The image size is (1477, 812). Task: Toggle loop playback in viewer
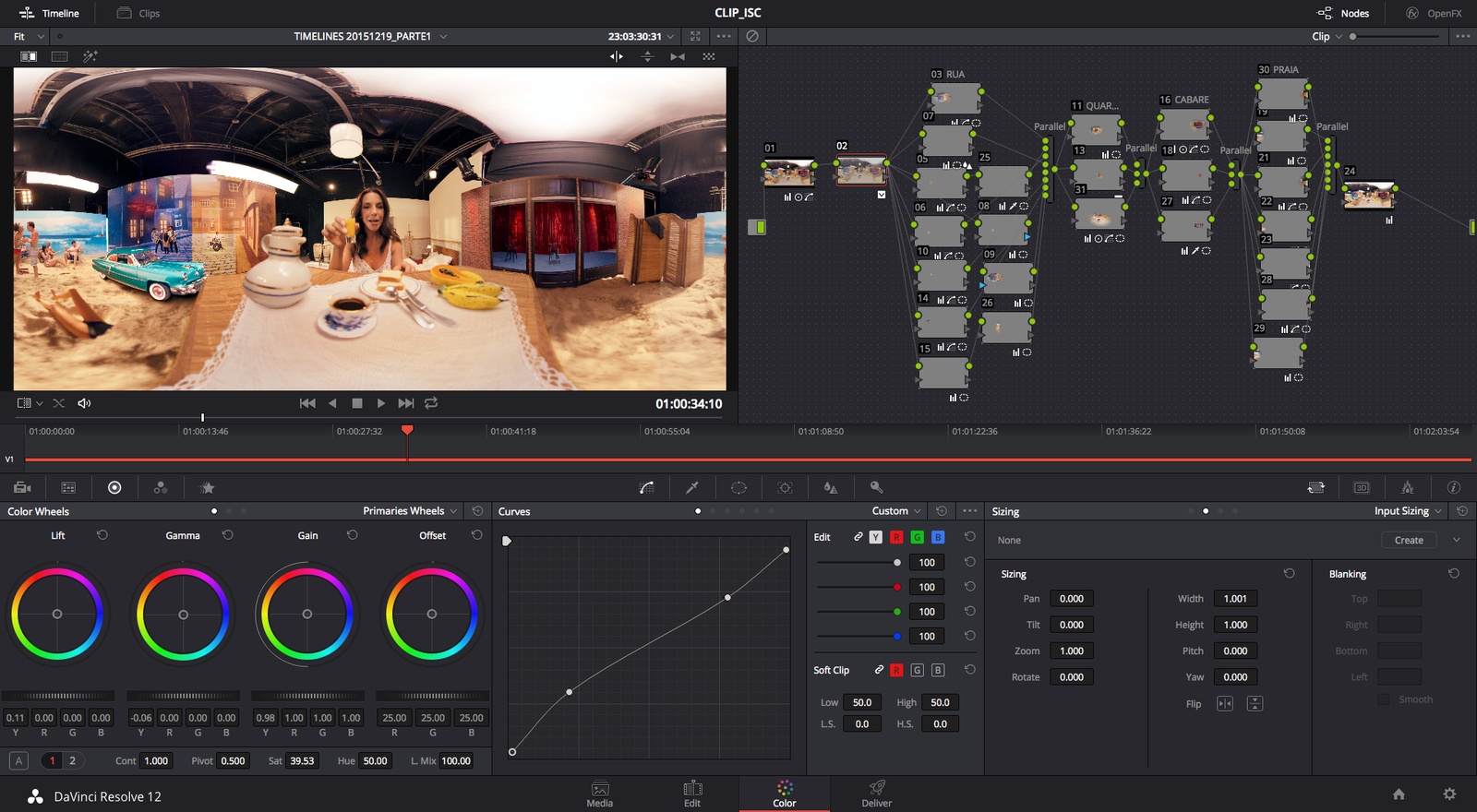431,403
